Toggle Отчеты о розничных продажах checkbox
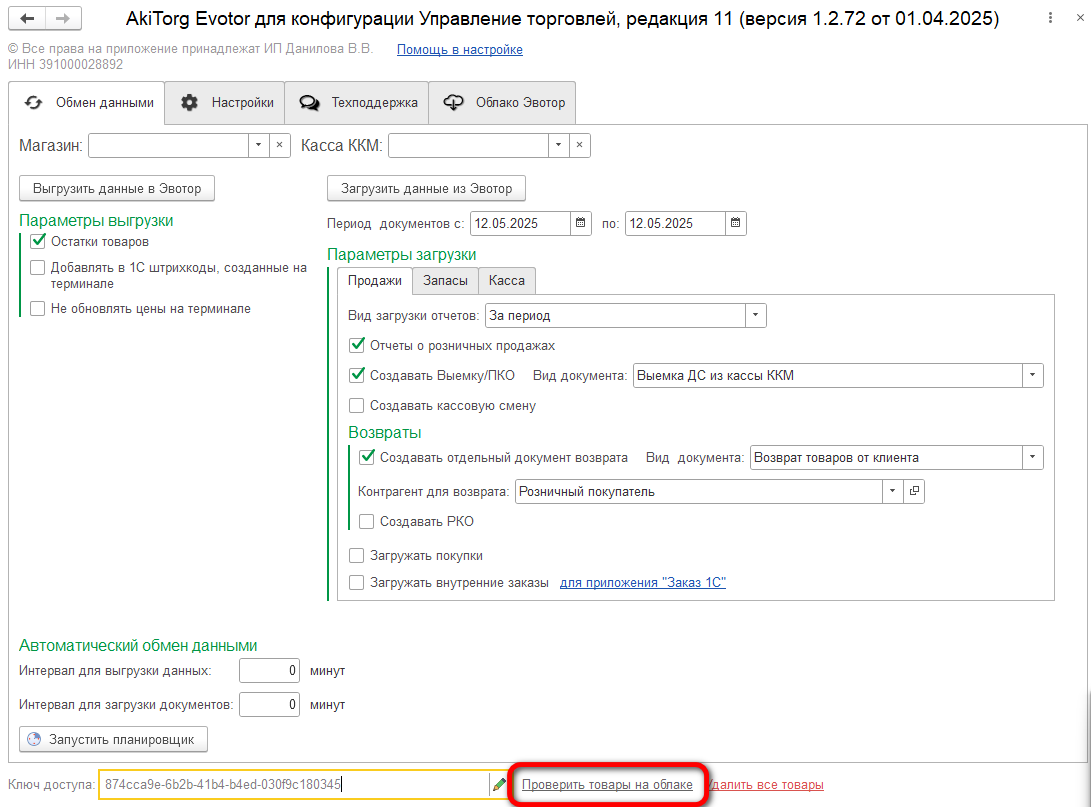 pyautogui.click(x=356, y=345)
